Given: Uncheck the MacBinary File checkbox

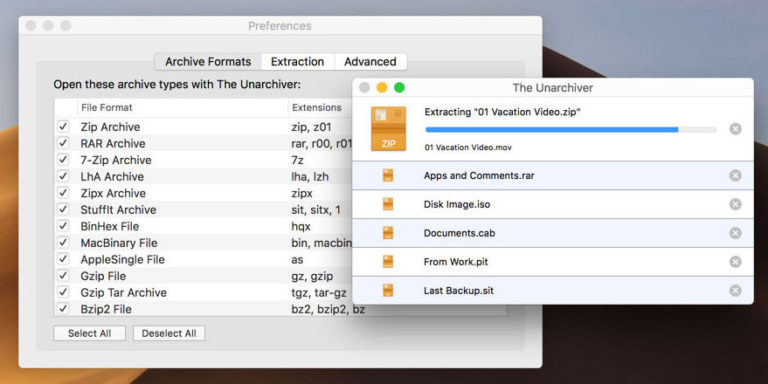Looking at the screenshot, I should [63, 243].
